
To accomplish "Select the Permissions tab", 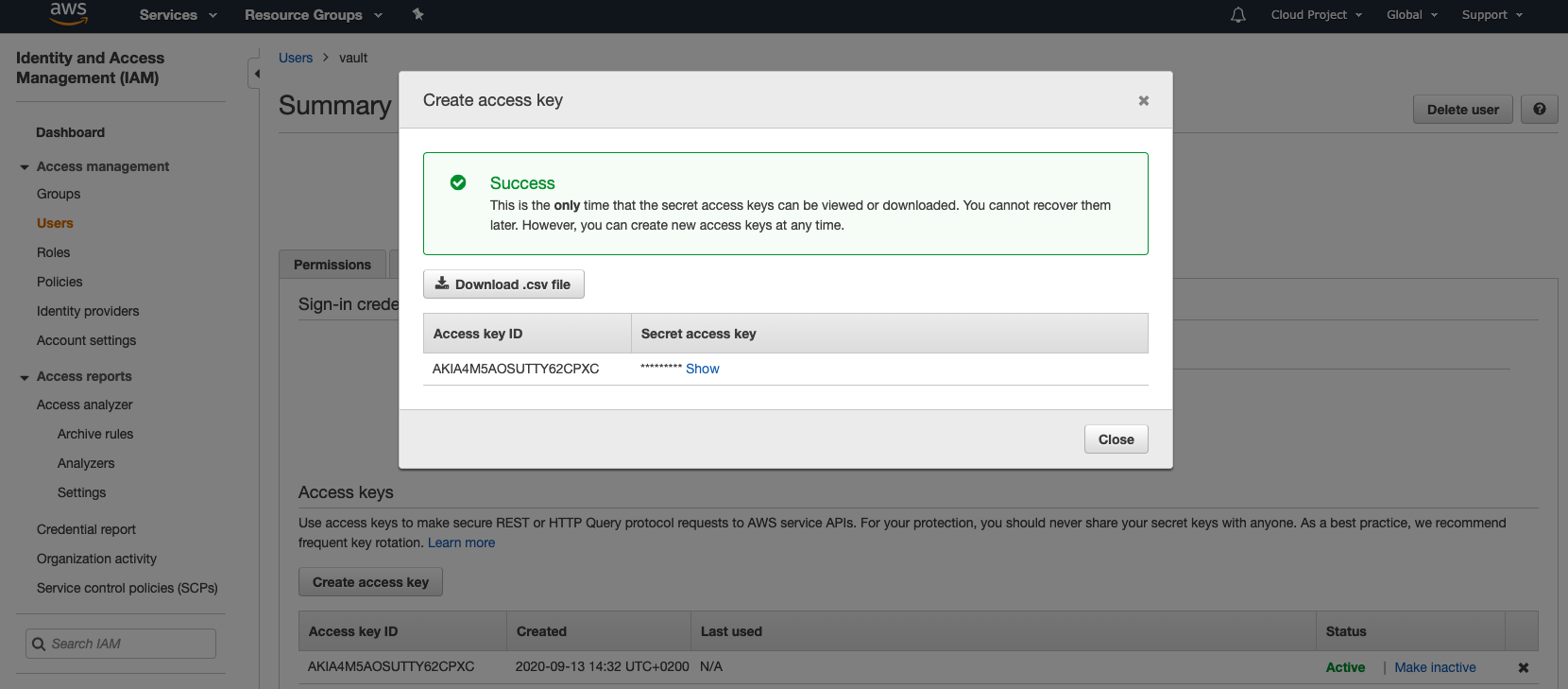I will pyautogui.click(x=332, y=265).
